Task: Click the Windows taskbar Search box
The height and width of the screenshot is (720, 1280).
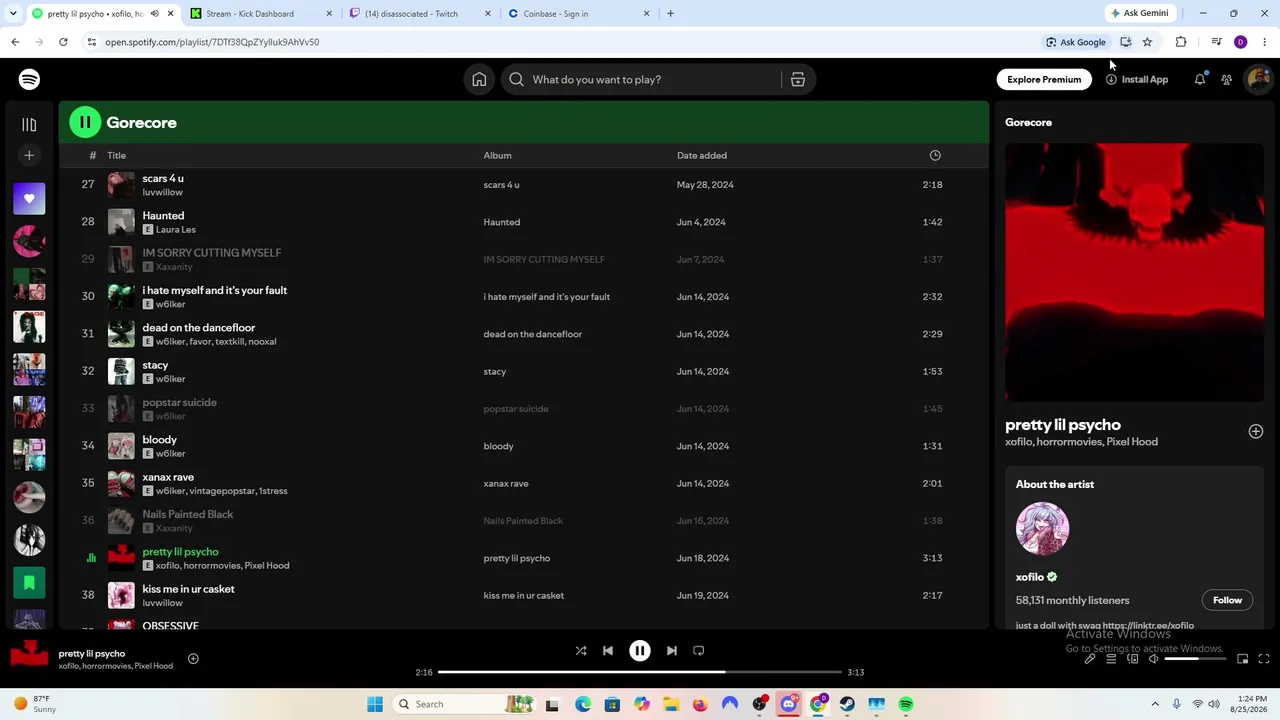Action: click(464, 705)
